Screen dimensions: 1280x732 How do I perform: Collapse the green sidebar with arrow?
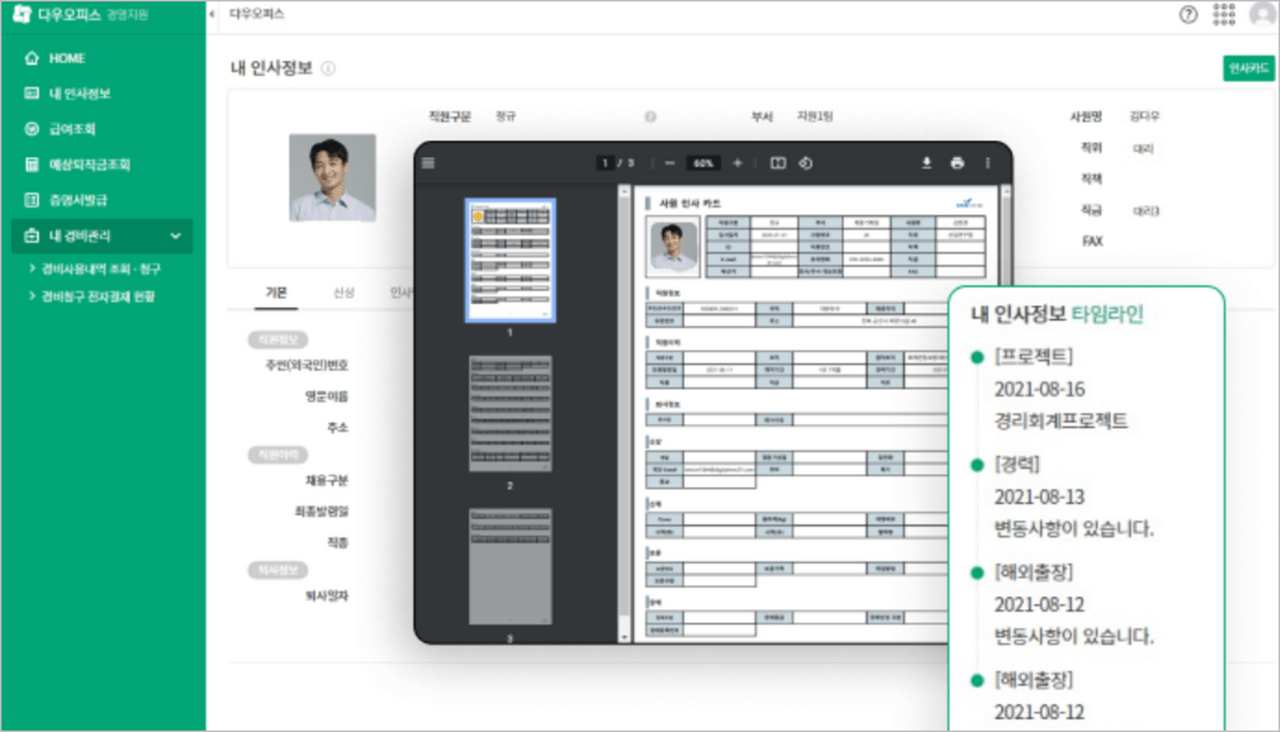click(x=211, y=14)
